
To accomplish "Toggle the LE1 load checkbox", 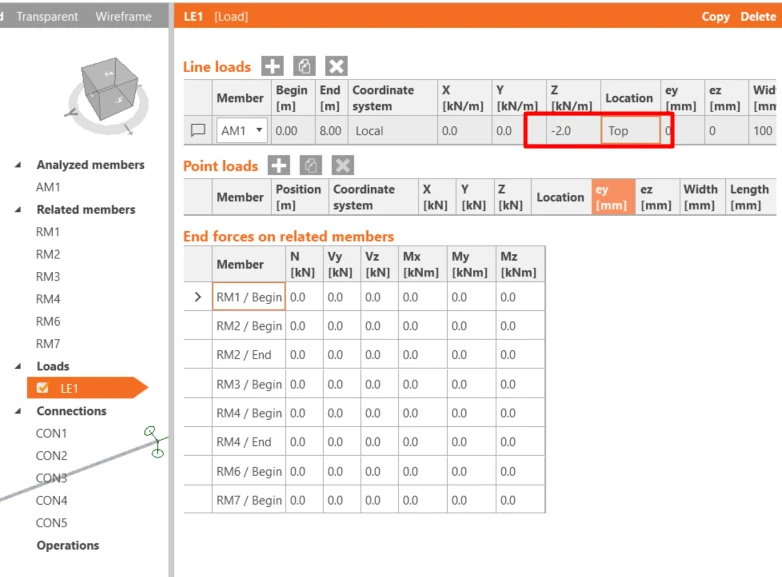I will coord(43,388).
